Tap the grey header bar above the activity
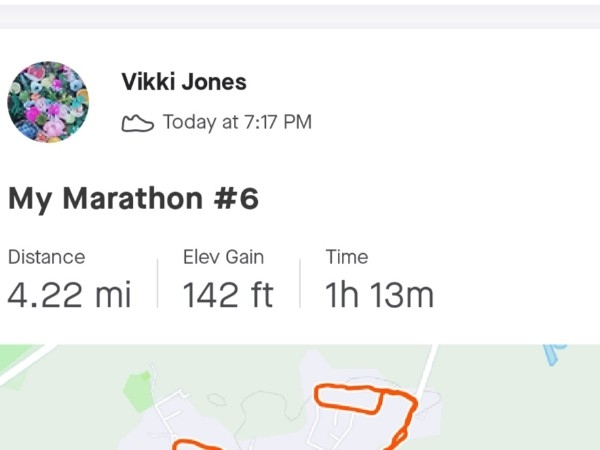The width and height of the screenshot is (600, 450). click(300, 16)
